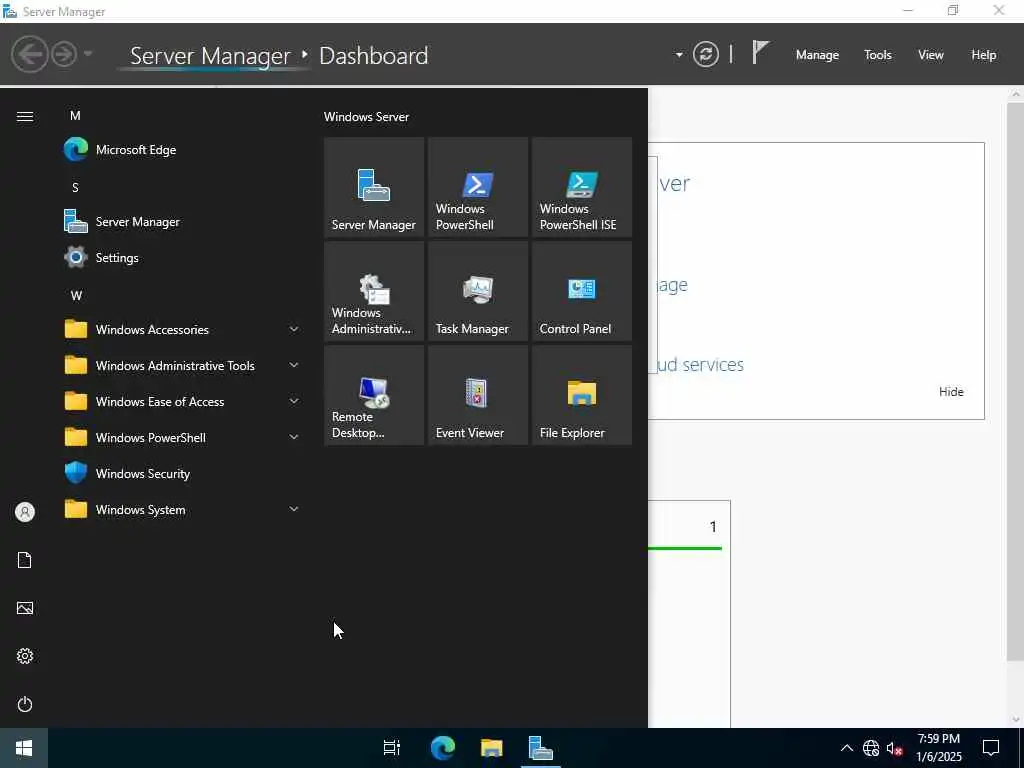Open the notification center icon
Screen dimensions: 1024x768
click(x=991, y=748)
